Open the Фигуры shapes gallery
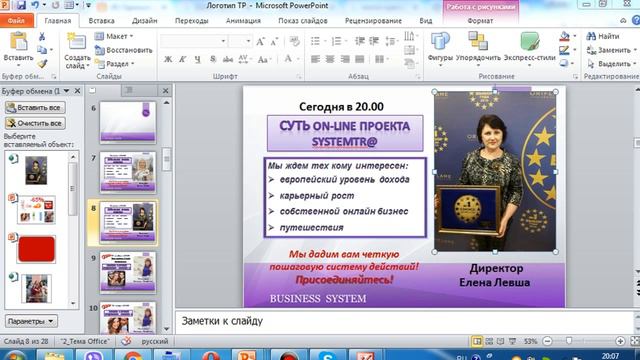 point(440,48)
